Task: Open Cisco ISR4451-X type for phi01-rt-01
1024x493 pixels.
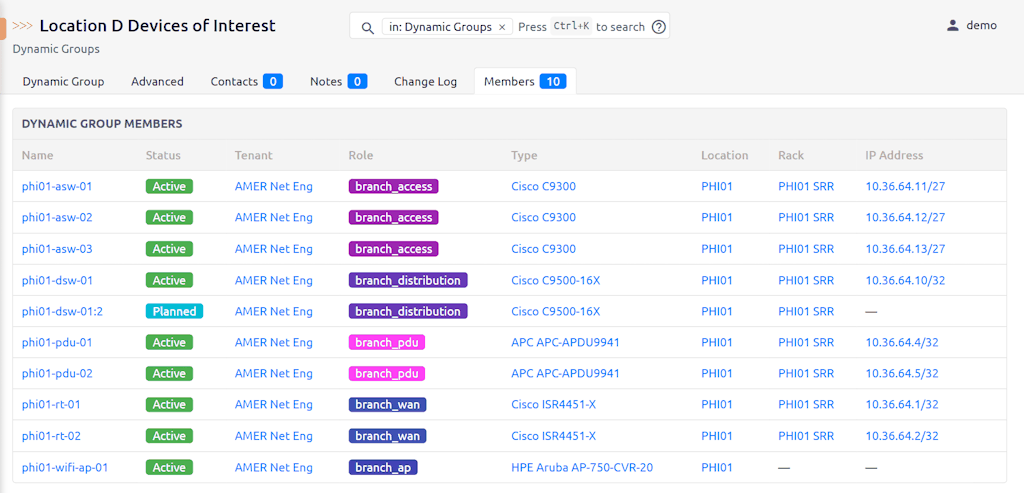Action: click(553, 404)
